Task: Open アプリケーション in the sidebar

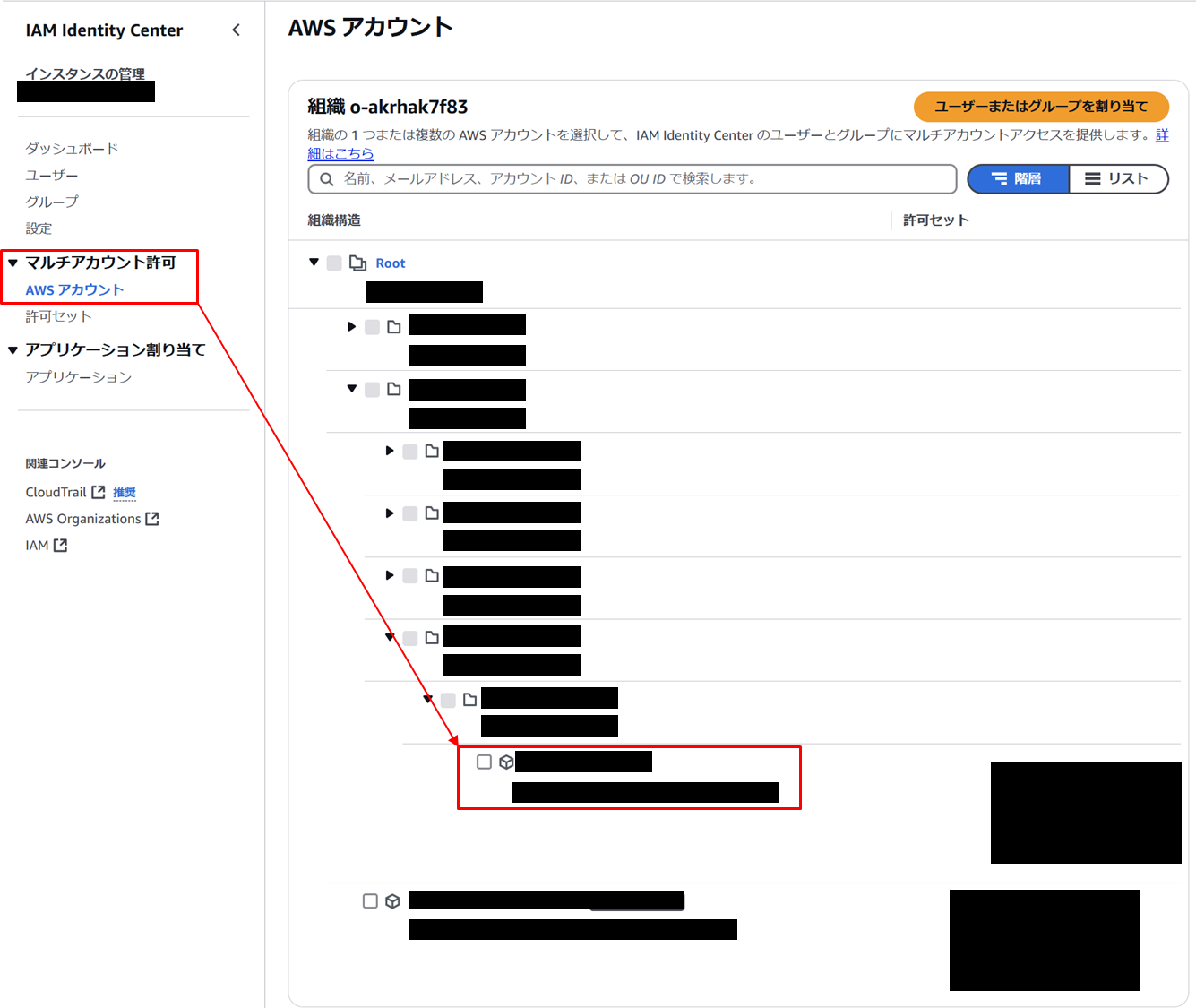Action: pos(79,377)
